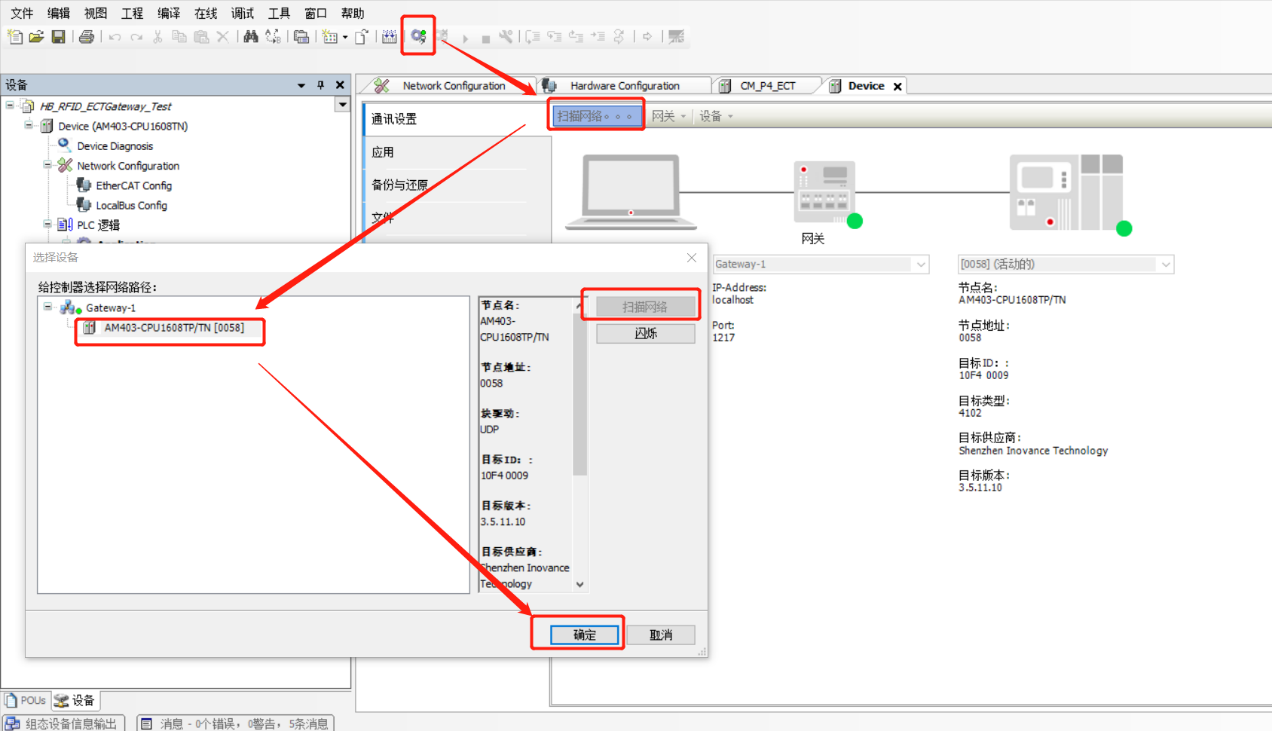Click the 确定 button in dialog
This screenshot has height=731, width=1272.
click(585, 635)
